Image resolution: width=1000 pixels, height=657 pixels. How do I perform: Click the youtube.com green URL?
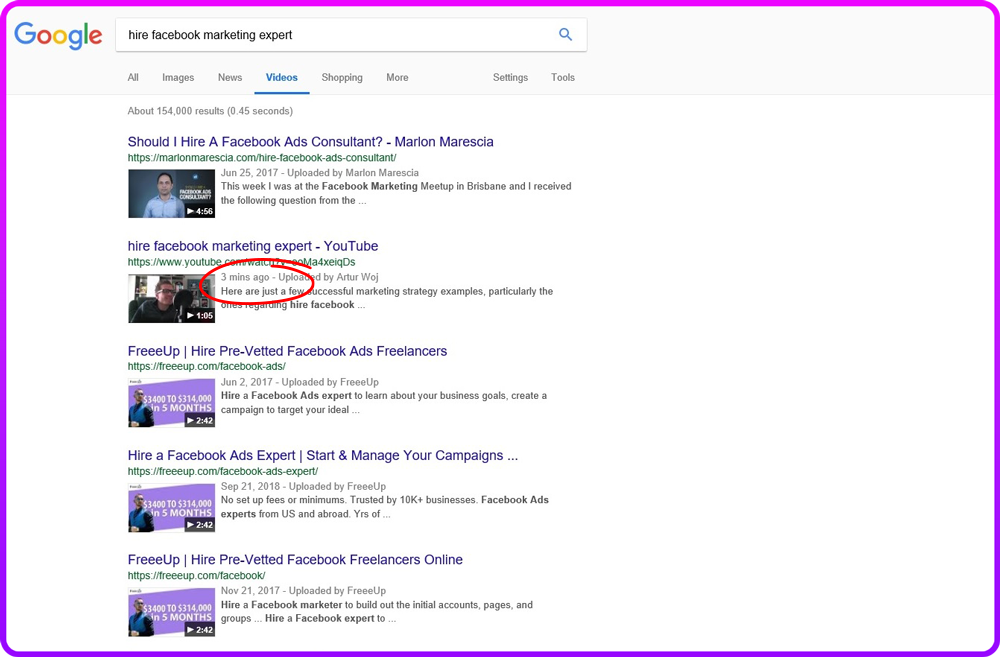(x=241, y=262)
